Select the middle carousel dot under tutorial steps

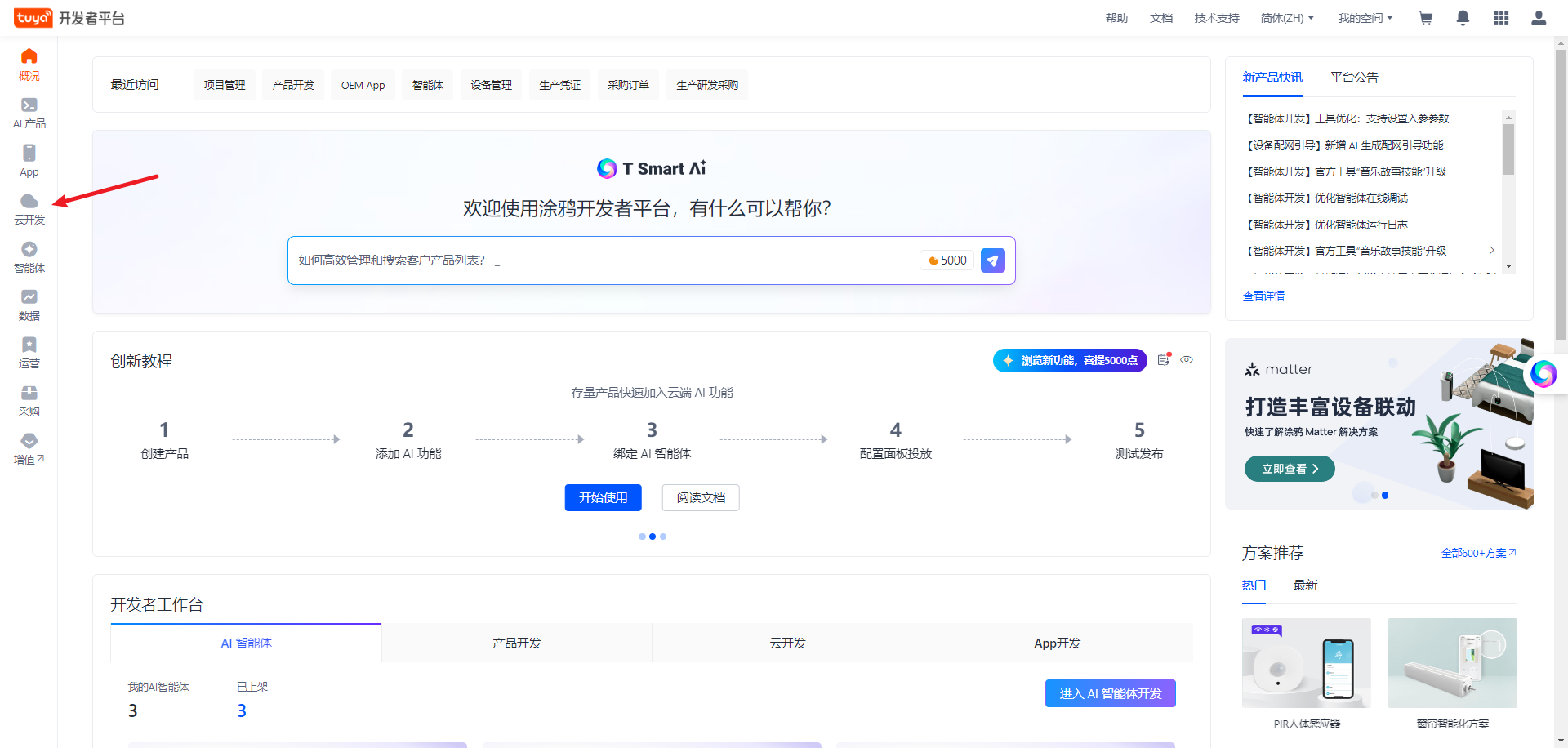(x=653, y=537)
